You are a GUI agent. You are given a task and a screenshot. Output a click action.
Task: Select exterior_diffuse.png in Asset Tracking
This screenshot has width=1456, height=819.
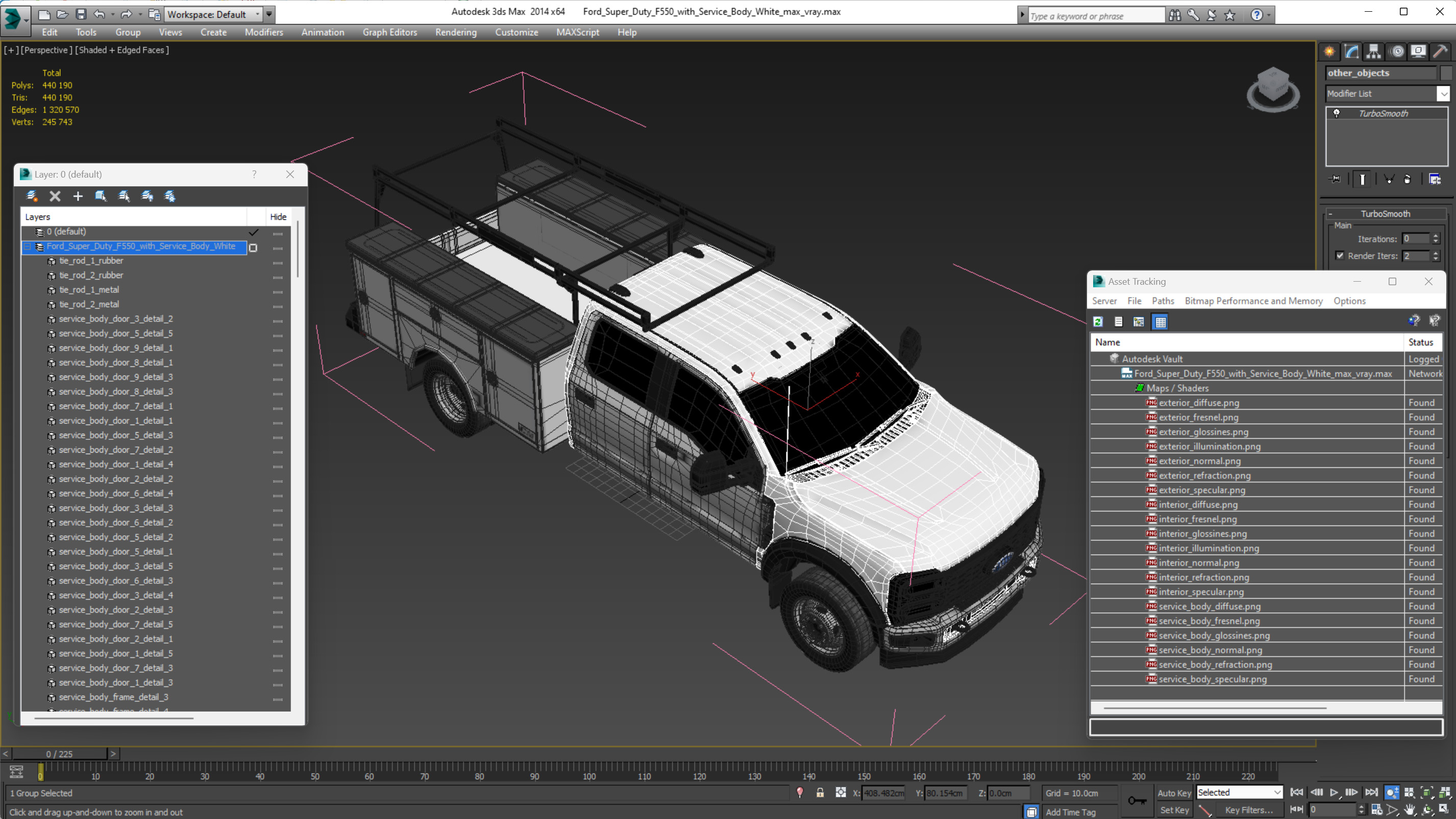(x=1198, y=403)
